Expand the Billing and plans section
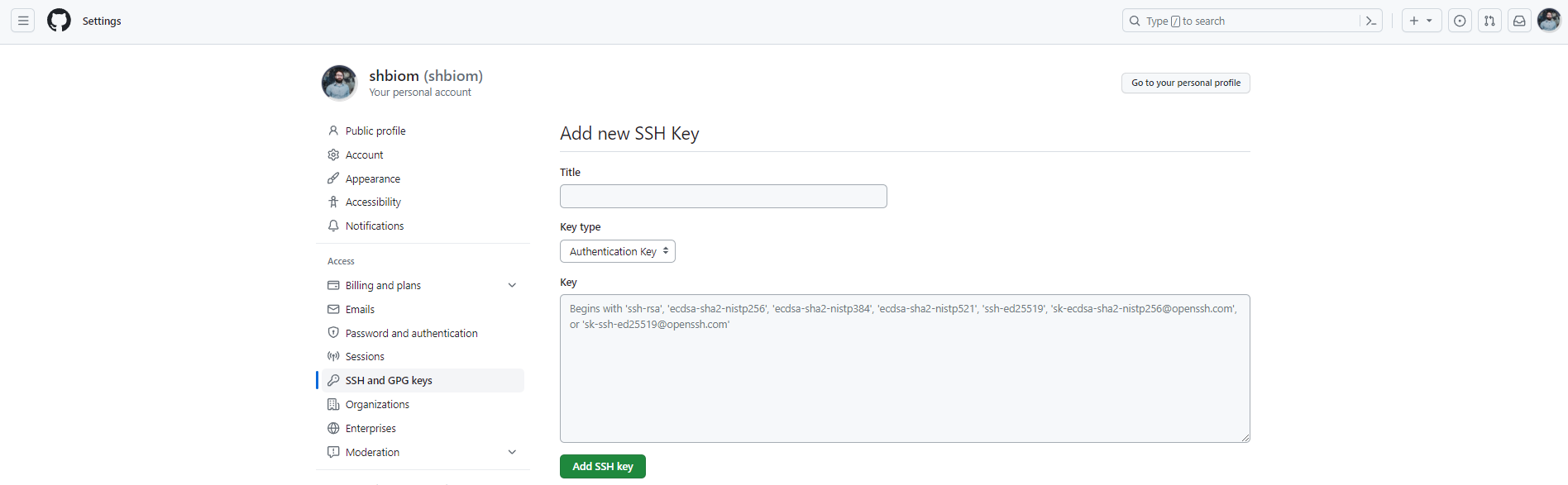The height and width of the screenshot is (485, 1568). (x=512, y=286)
